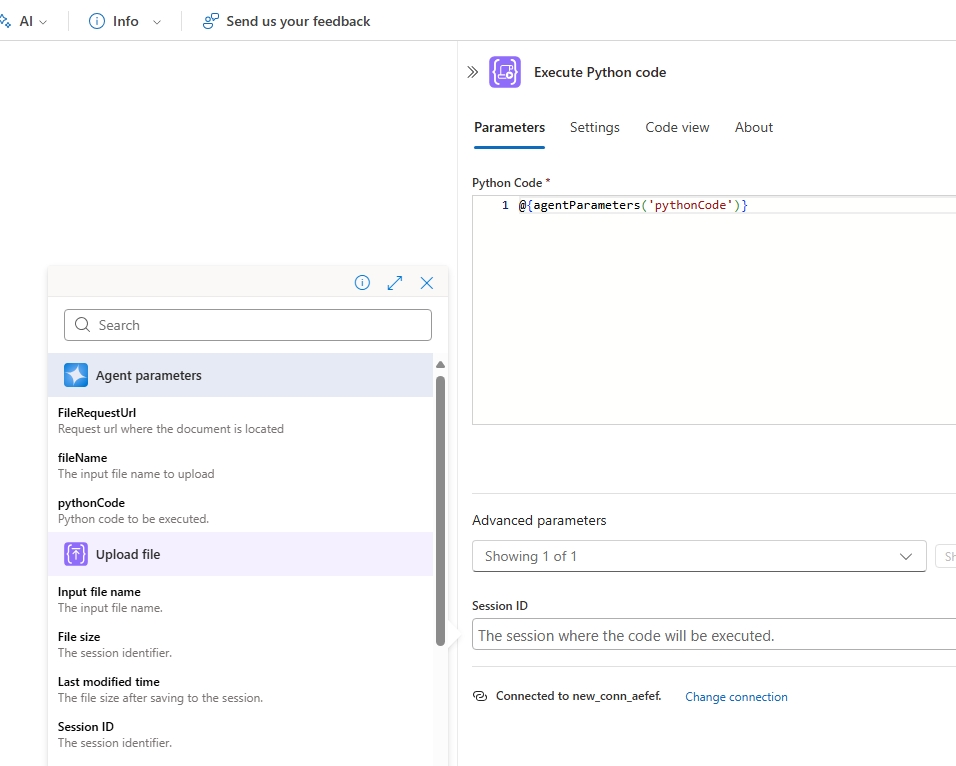Switch to the Code view tab
Image resolution: width=956 pixels, height=766 pixels.
[677, 127]
